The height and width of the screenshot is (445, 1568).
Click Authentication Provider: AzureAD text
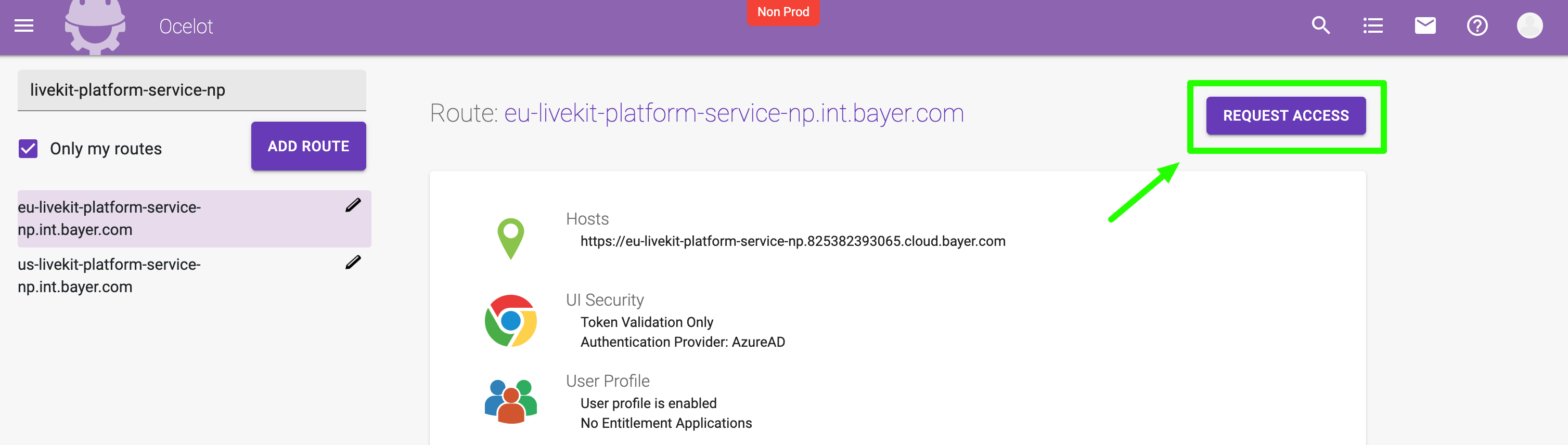683,342
